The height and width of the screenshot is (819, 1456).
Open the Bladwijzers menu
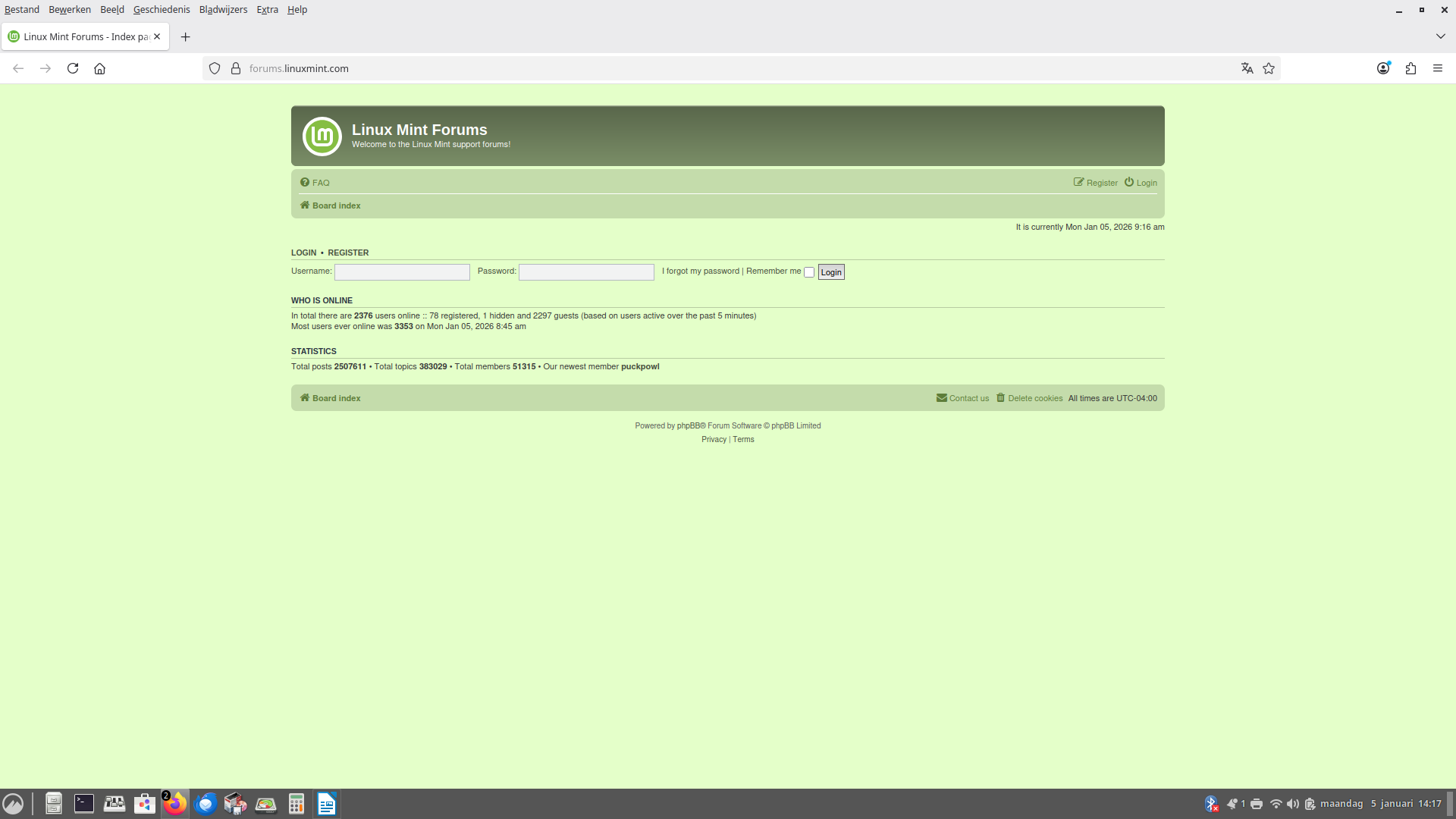223,10
